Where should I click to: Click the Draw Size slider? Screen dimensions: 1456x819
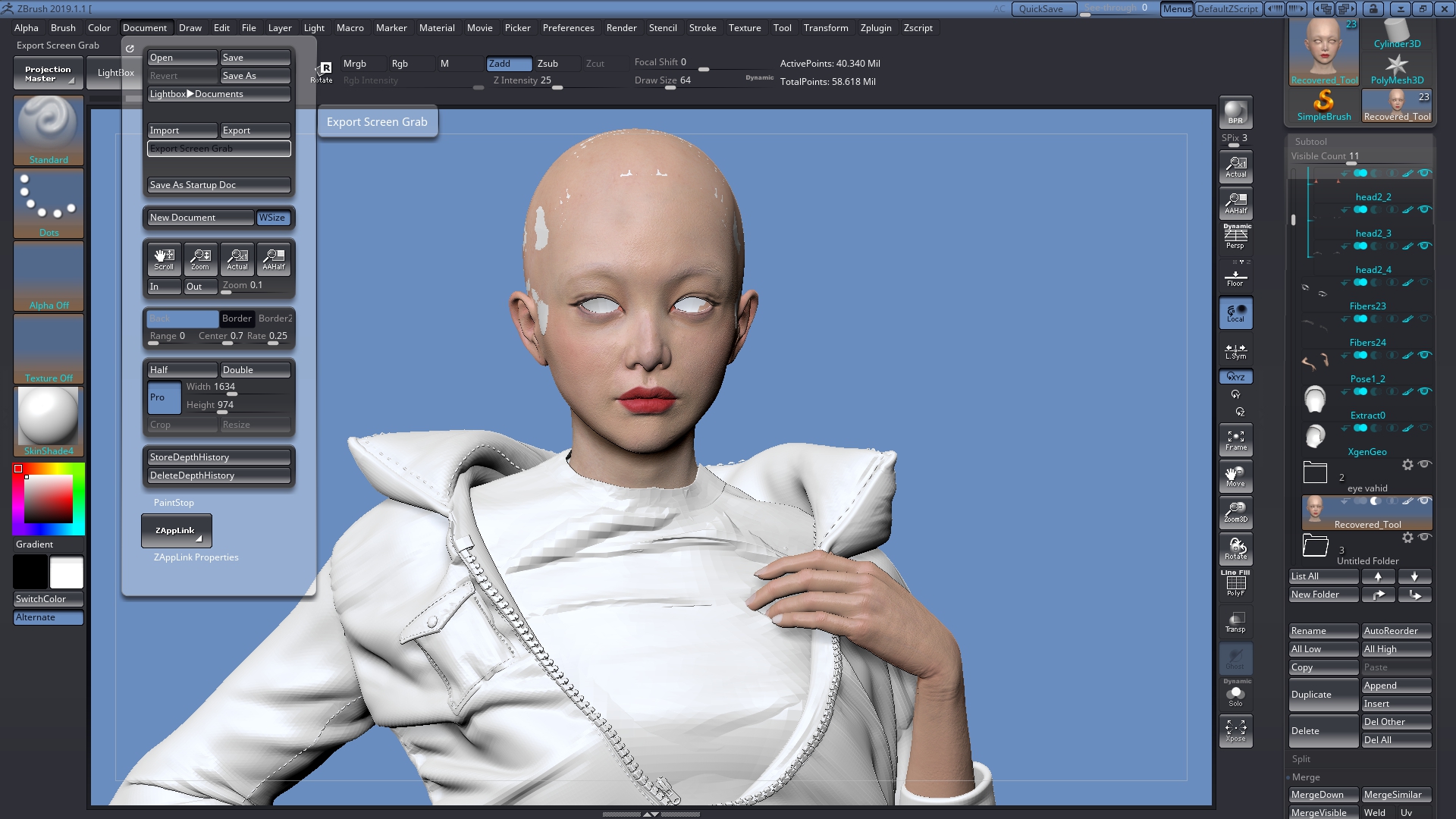coord(677,81)
